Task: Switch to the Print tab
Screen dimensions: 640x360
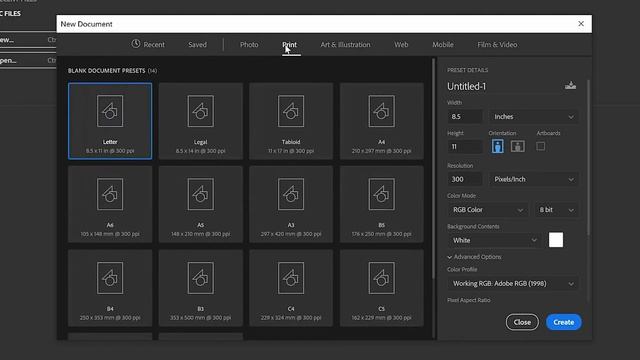Action: 290,44
